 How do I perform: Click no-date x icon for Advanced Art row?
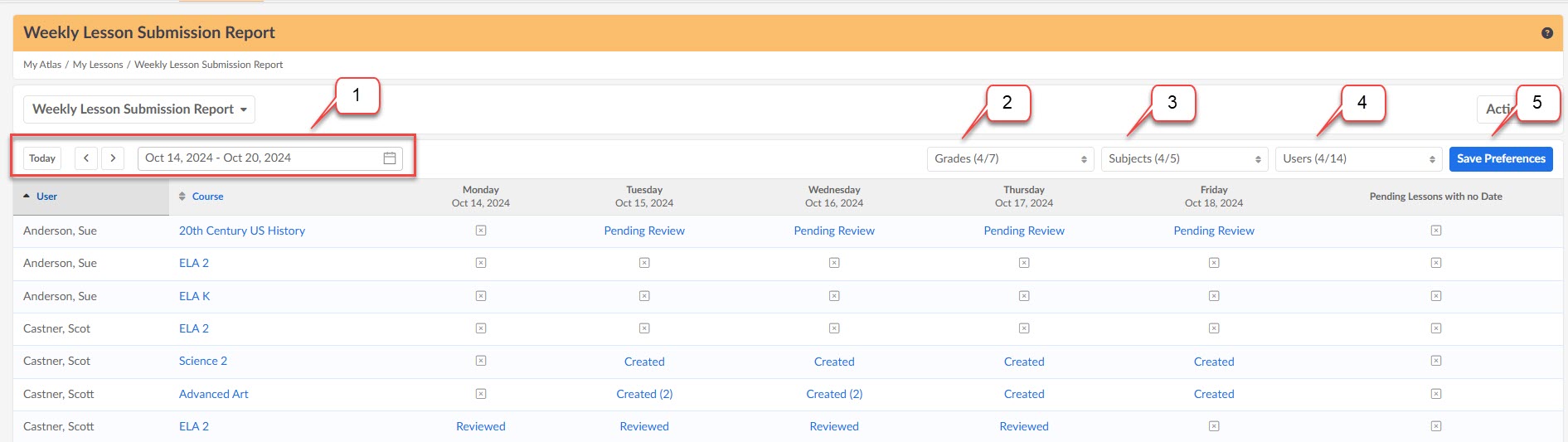coord(1436,394)
